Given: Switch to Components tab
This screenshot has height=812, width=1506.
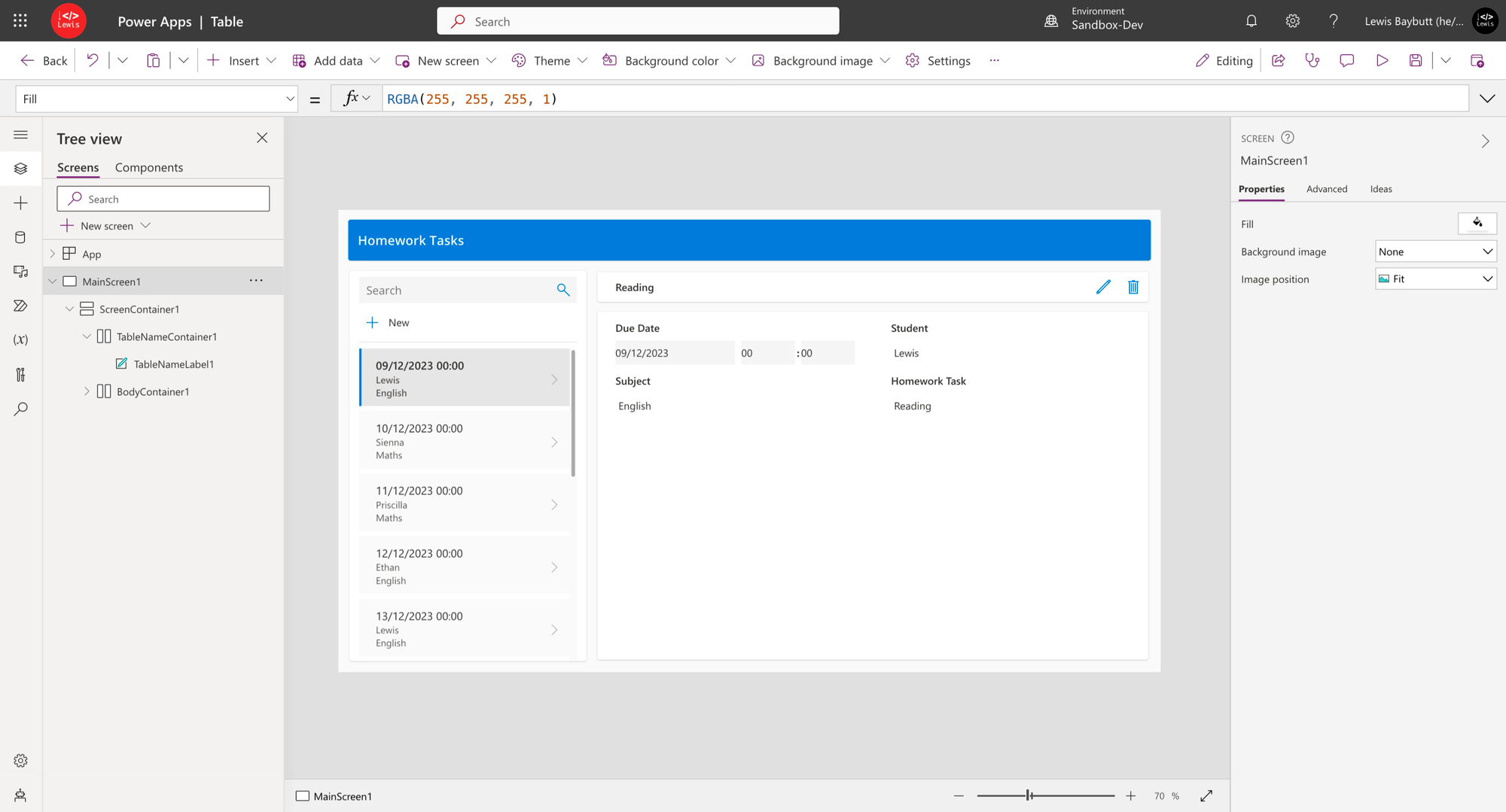Looking at the screenshot, I should [x=148, y=167].
